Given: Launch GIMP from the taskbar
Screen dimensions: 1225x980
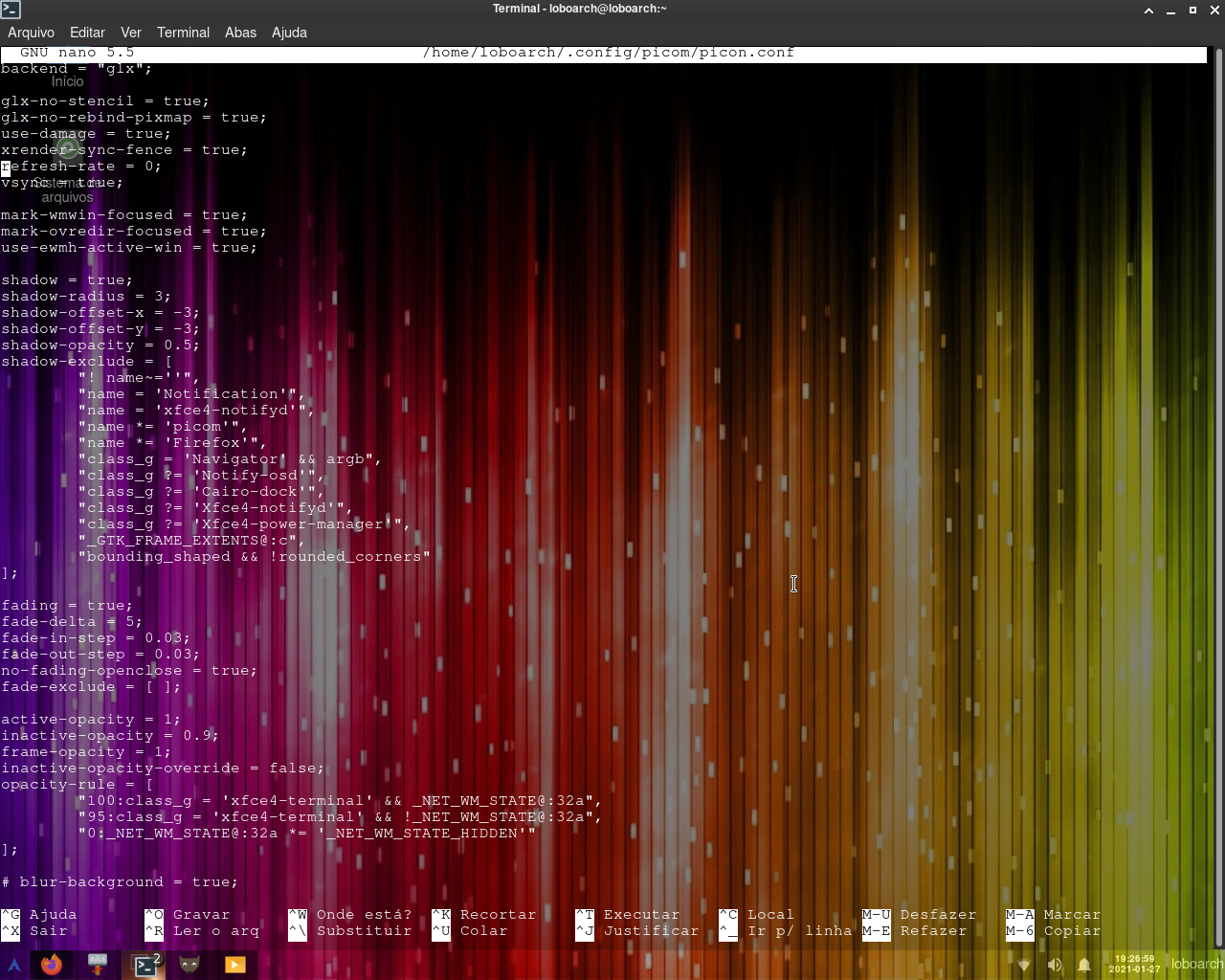Looking at the screenshot, I should [x=189, y=965].
